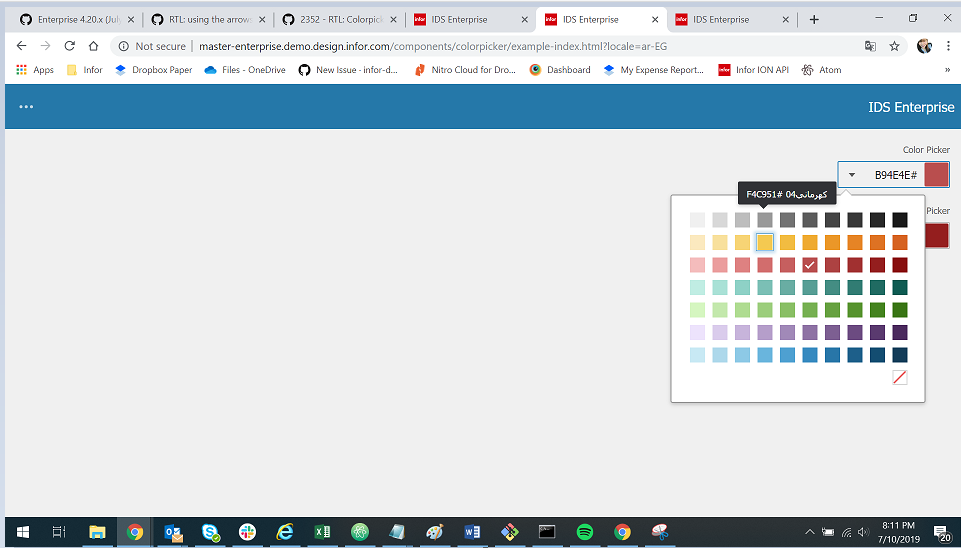
Task: Launch the Snipping Tool from the taskbar
Action: click(x=660, y=531)
